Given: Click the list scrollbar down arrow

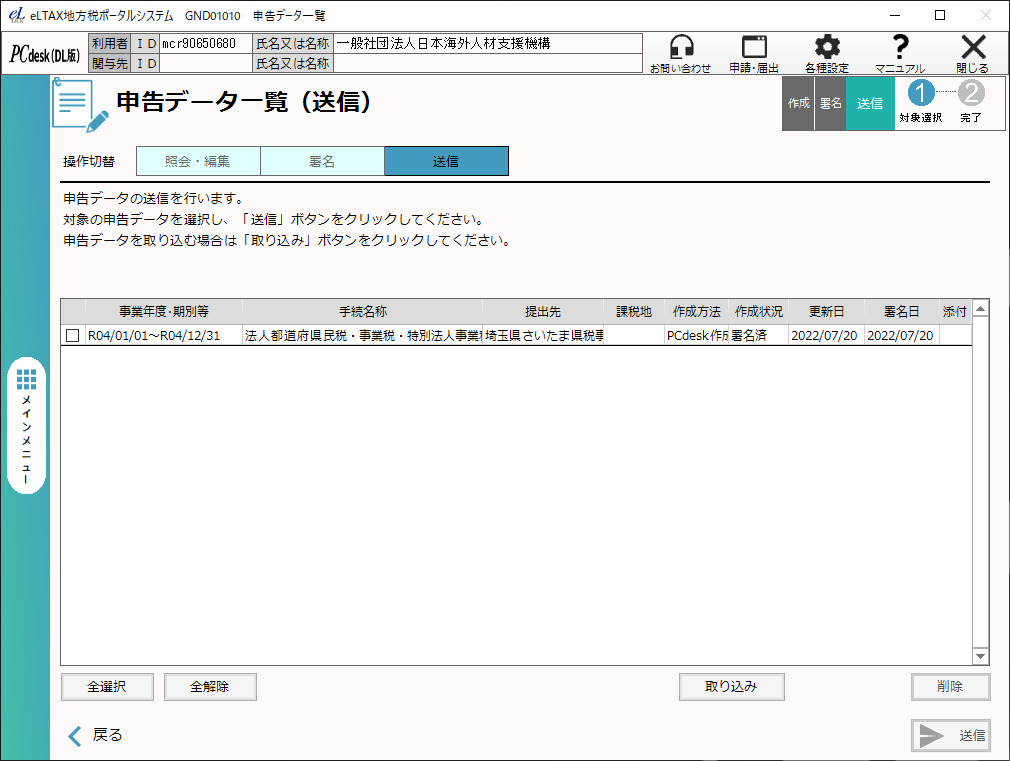Looking at the screenshot, I should pyautogui.click(x=980, y=656).
